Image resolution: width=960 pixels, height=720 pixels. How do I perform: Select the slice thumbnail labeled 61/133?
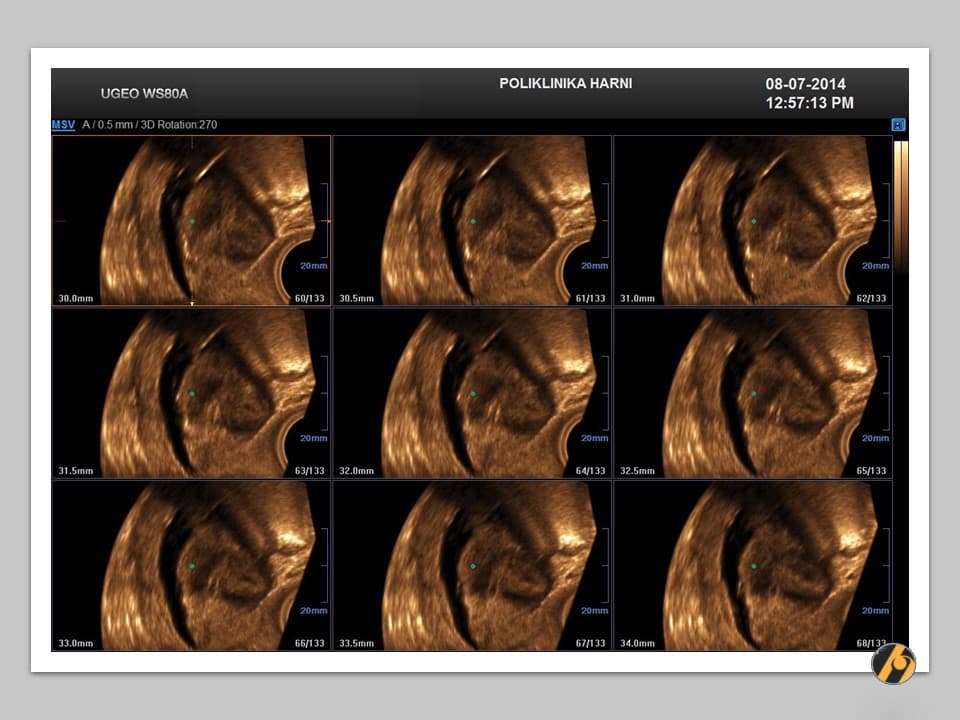472,220
